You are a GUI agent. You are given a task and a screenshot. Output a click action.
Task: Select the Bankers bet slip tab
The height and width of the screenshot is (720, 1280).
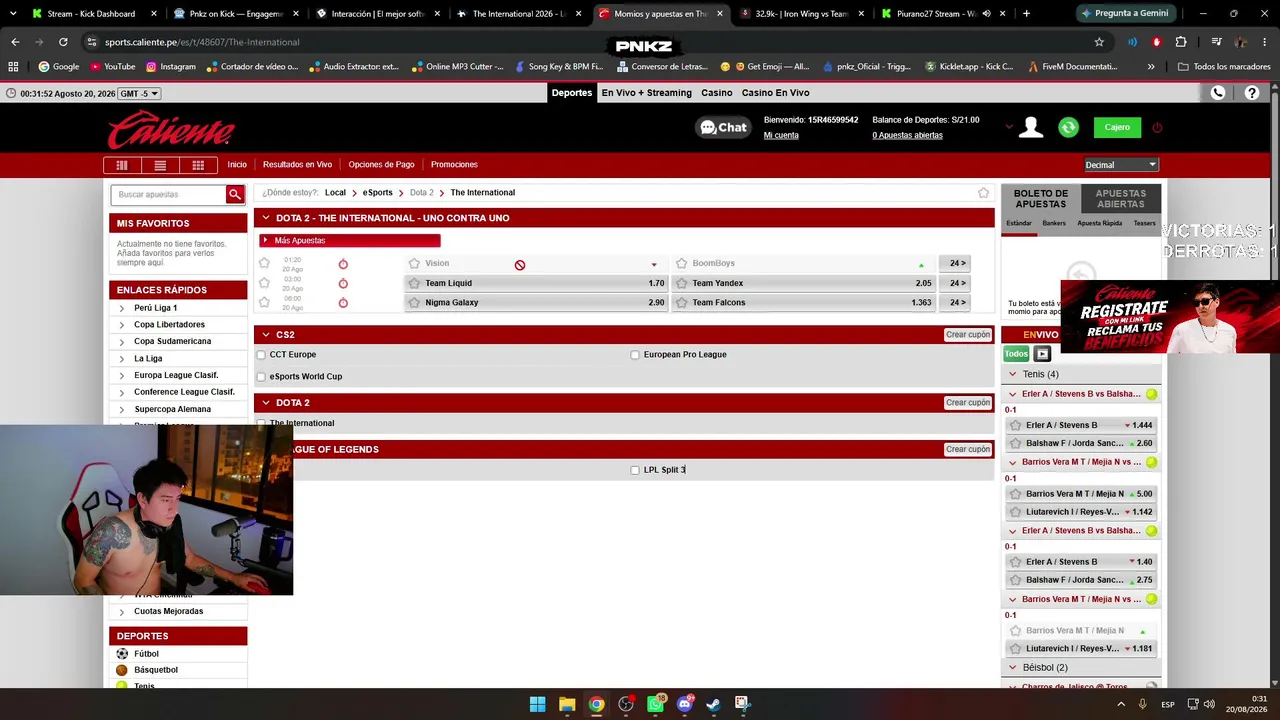click(1054, 223)
